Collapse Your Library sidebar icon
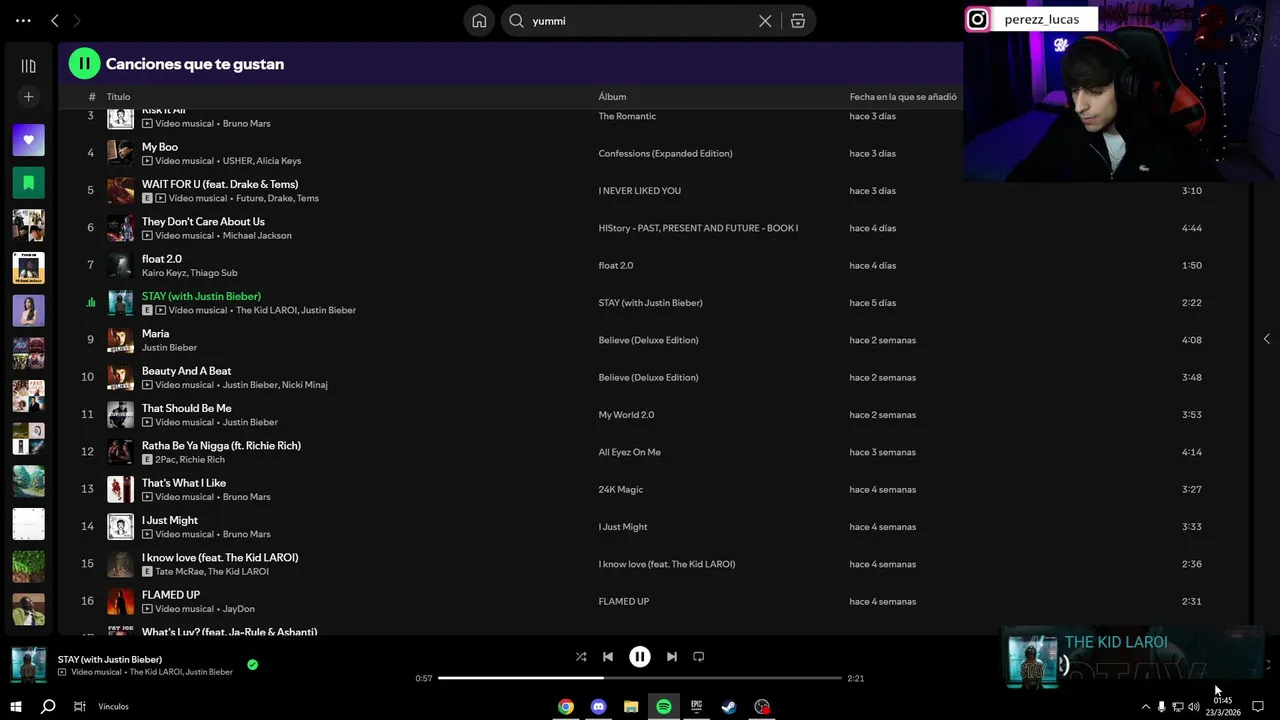 click(x=28, y=66)
